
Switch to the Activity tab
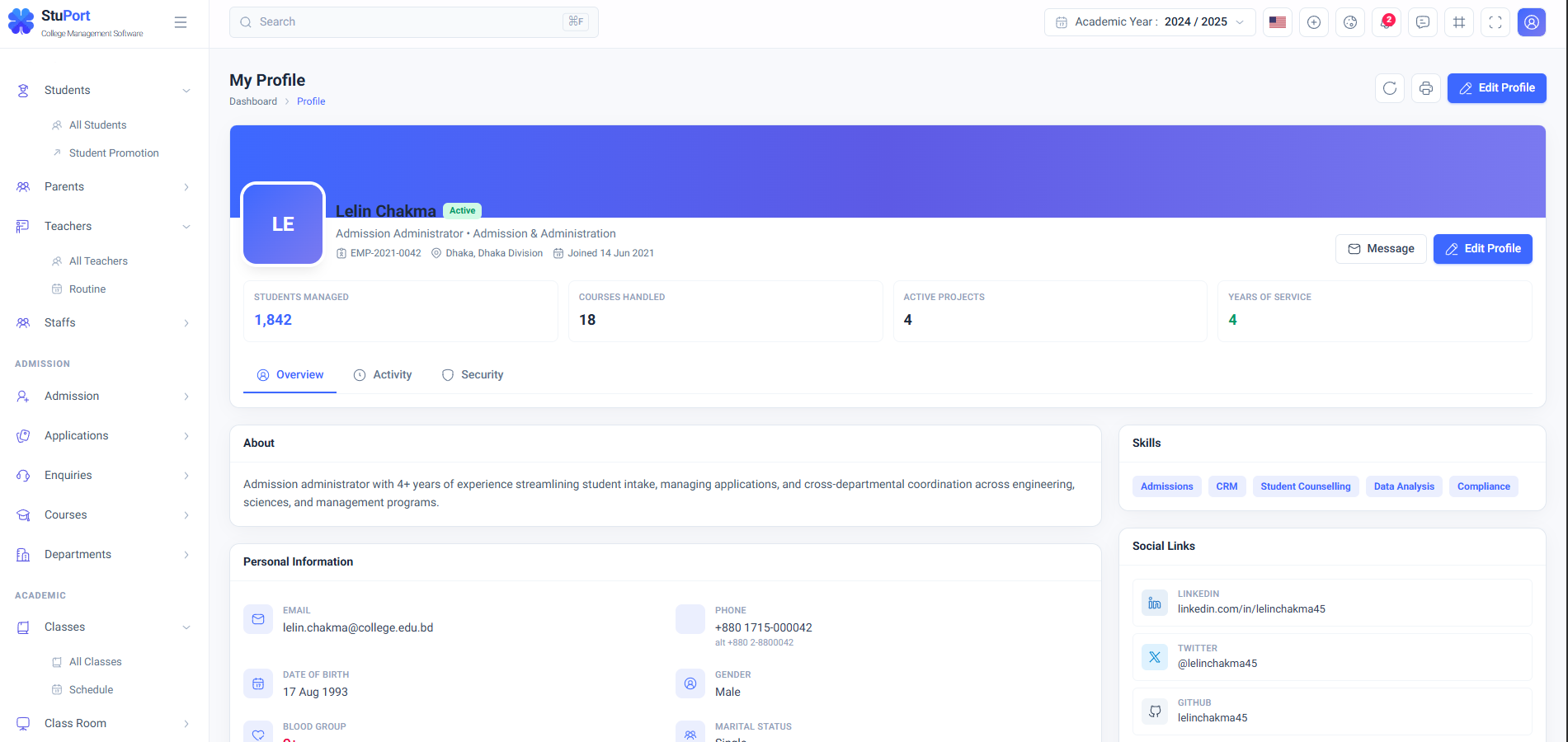[x=383, y=375]
